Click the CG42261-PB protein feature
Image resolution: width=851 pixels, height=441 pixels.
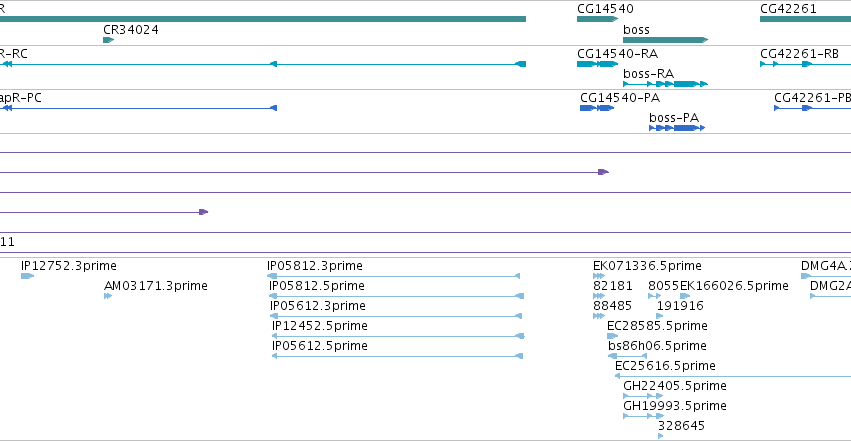tap(812, 108)
